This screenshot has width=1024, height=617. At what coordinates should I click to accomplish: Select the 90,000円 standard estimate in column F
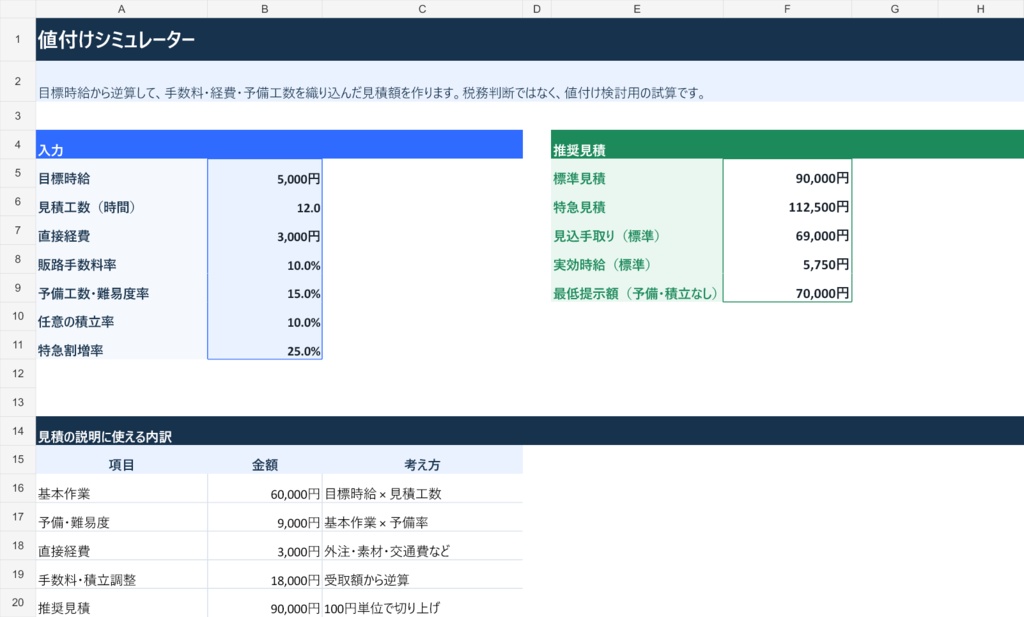click(x=787, y=173)
